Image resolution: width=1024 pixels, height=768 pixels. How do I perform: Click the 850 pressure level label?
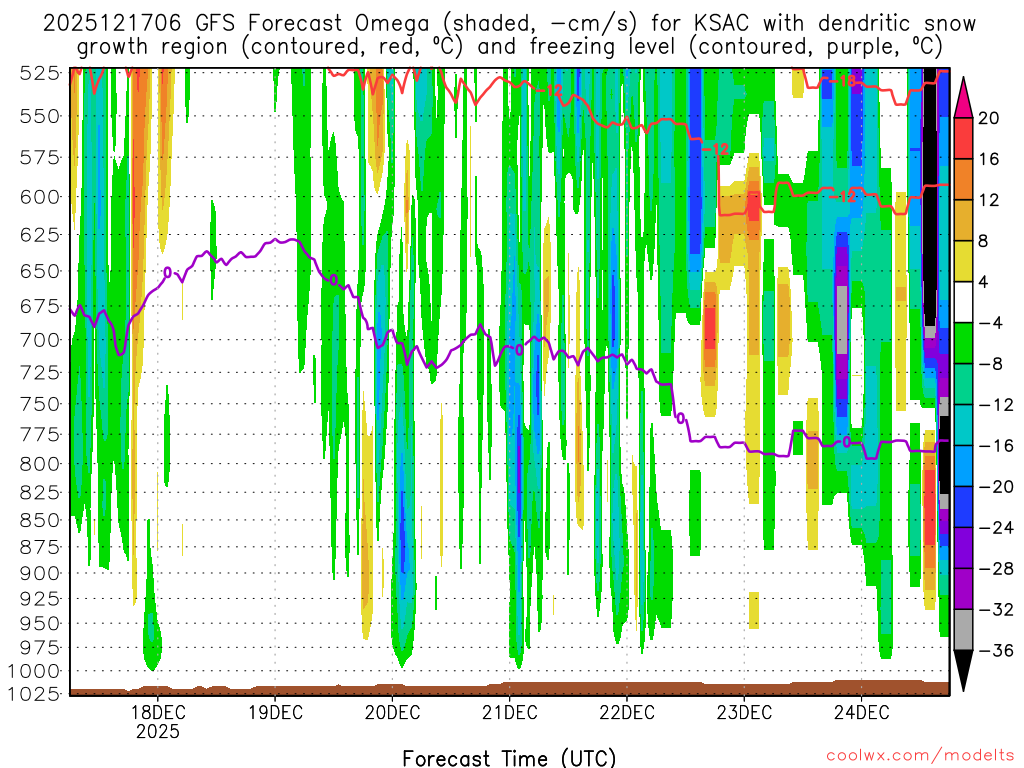(x=40, y=520)
